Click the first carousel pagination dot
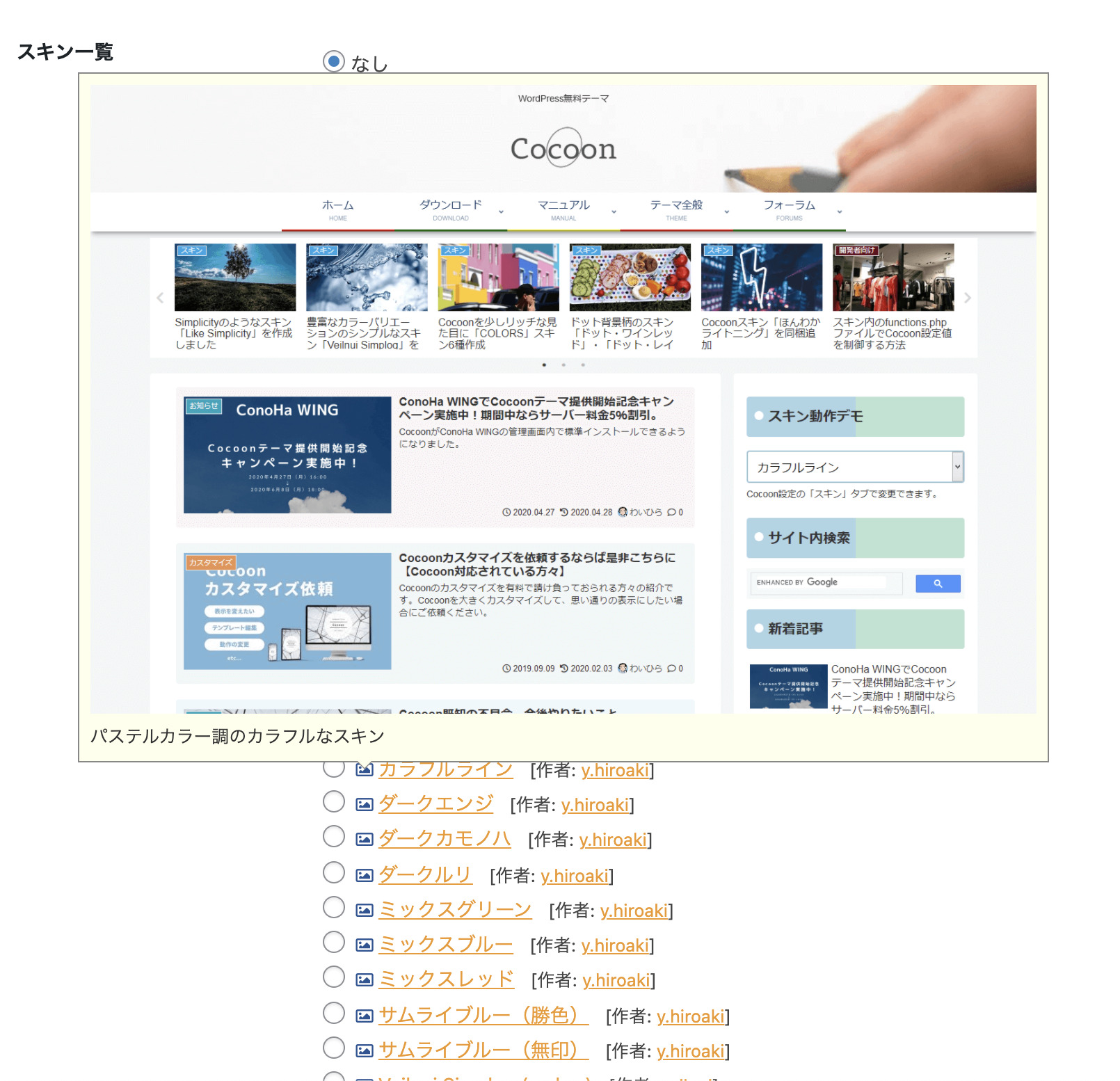Image resolution: width=1120 pixels, height=1081 pixels. pyautogui.click(x=544, y=365)
